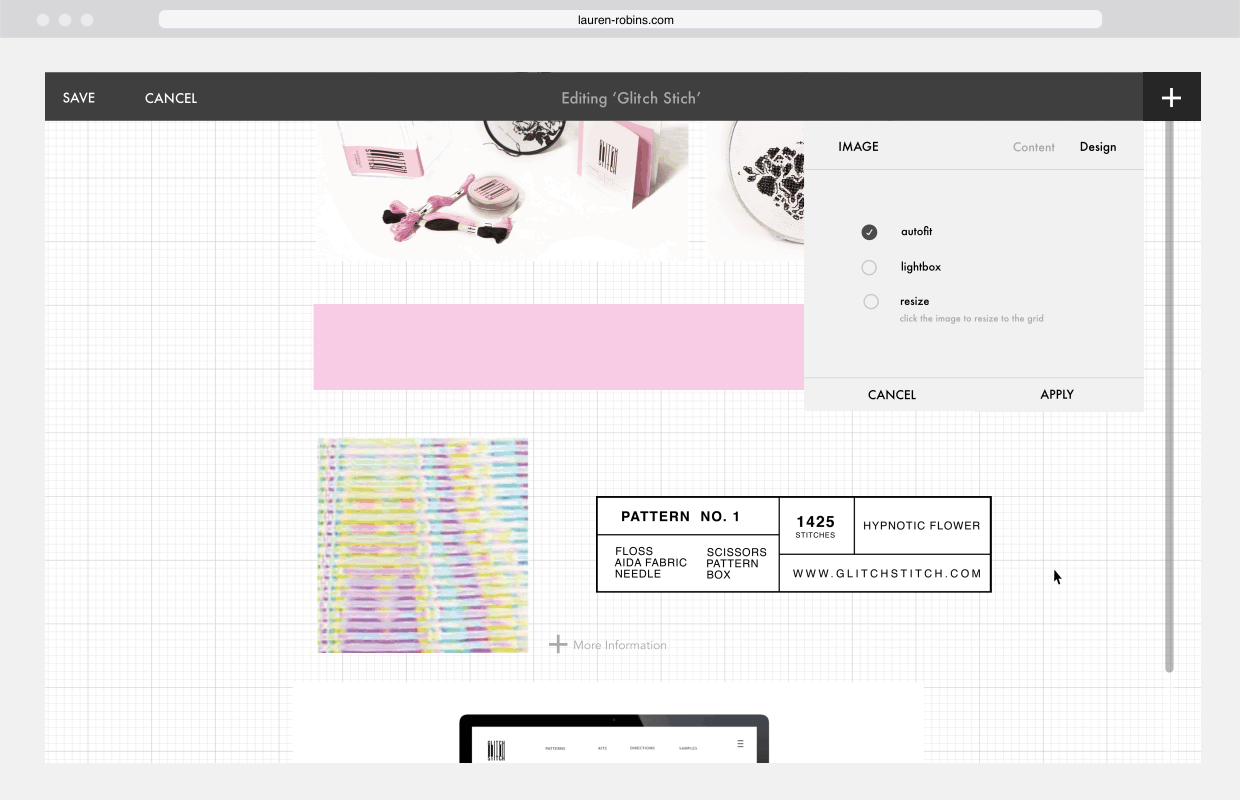The height and width of the screenshot is (800, 1240).
Task: Select the glitch pattern image thumbnail
Action: [x=423, y=545]
